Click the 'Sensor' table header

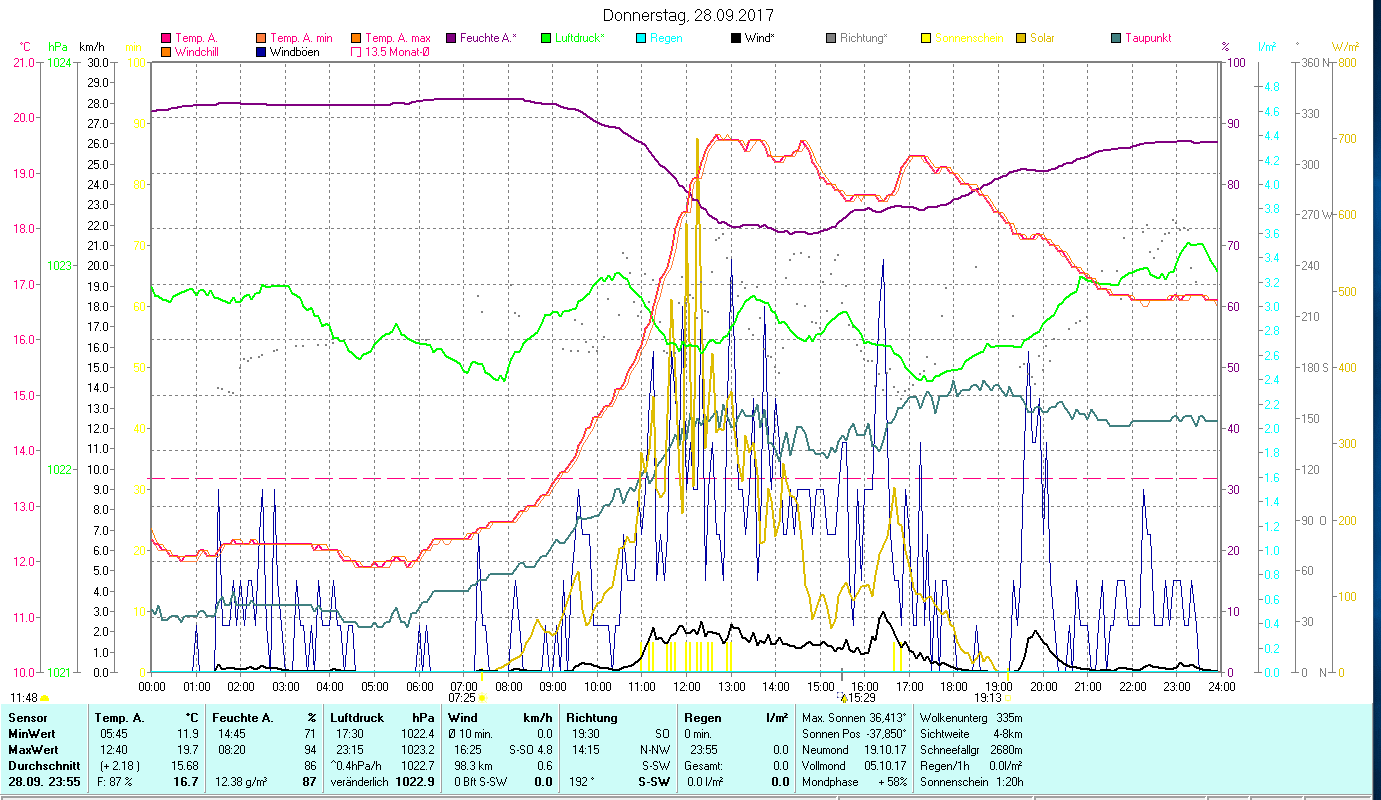tap(27, 718)
